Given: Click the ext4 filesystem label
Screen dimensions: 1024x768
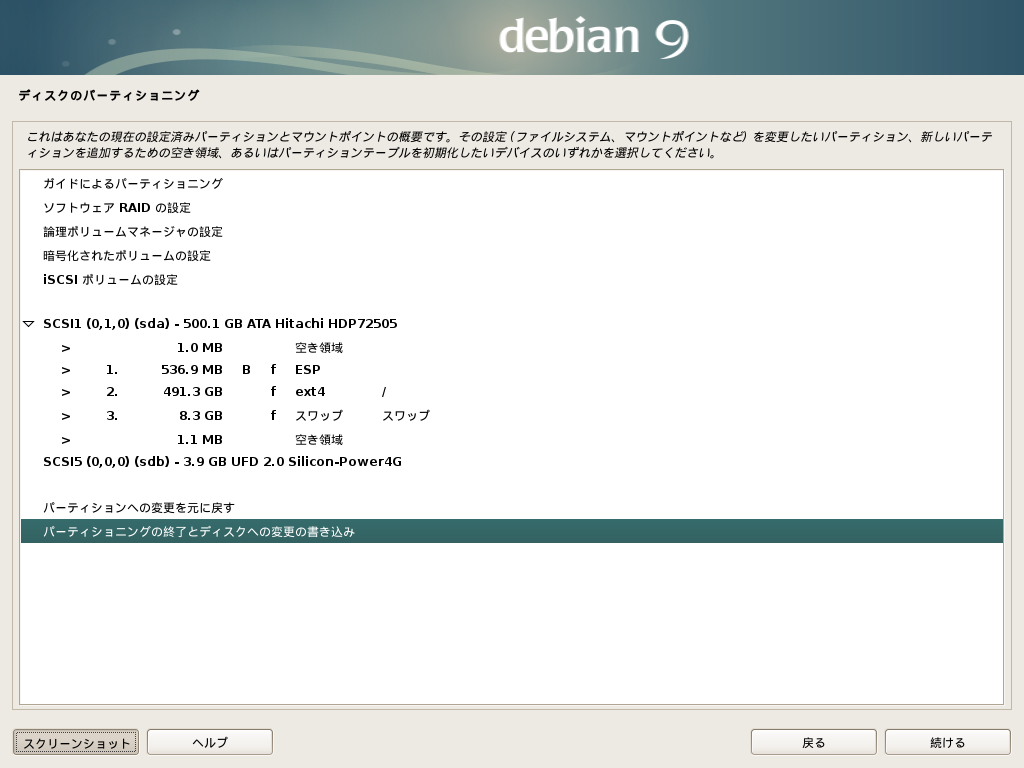Looking at the screenshot, I should coord(310,392).
